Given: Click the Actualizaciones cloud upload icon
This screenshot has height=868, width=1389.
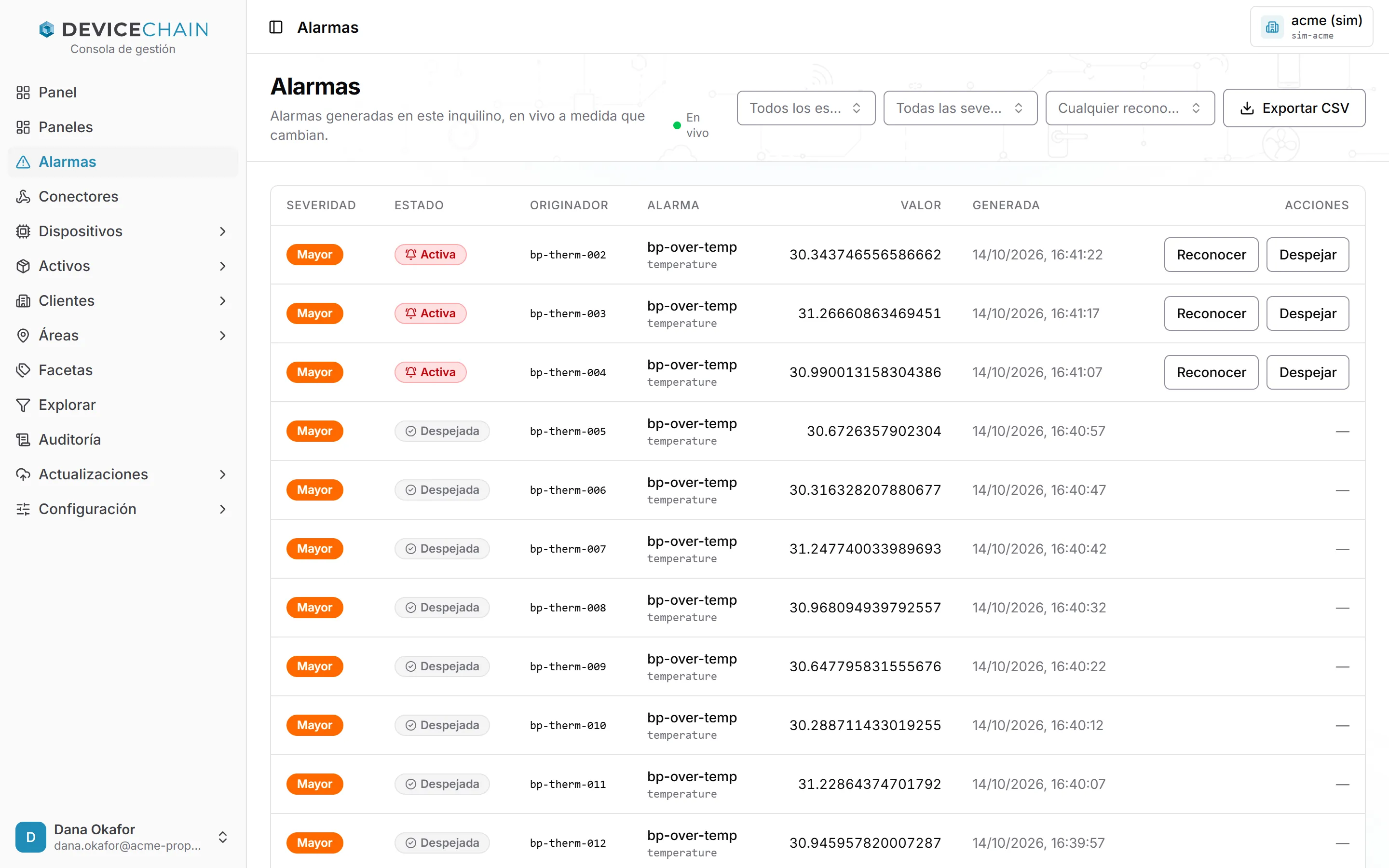Looking at the screenshot, I should (23, 474).
